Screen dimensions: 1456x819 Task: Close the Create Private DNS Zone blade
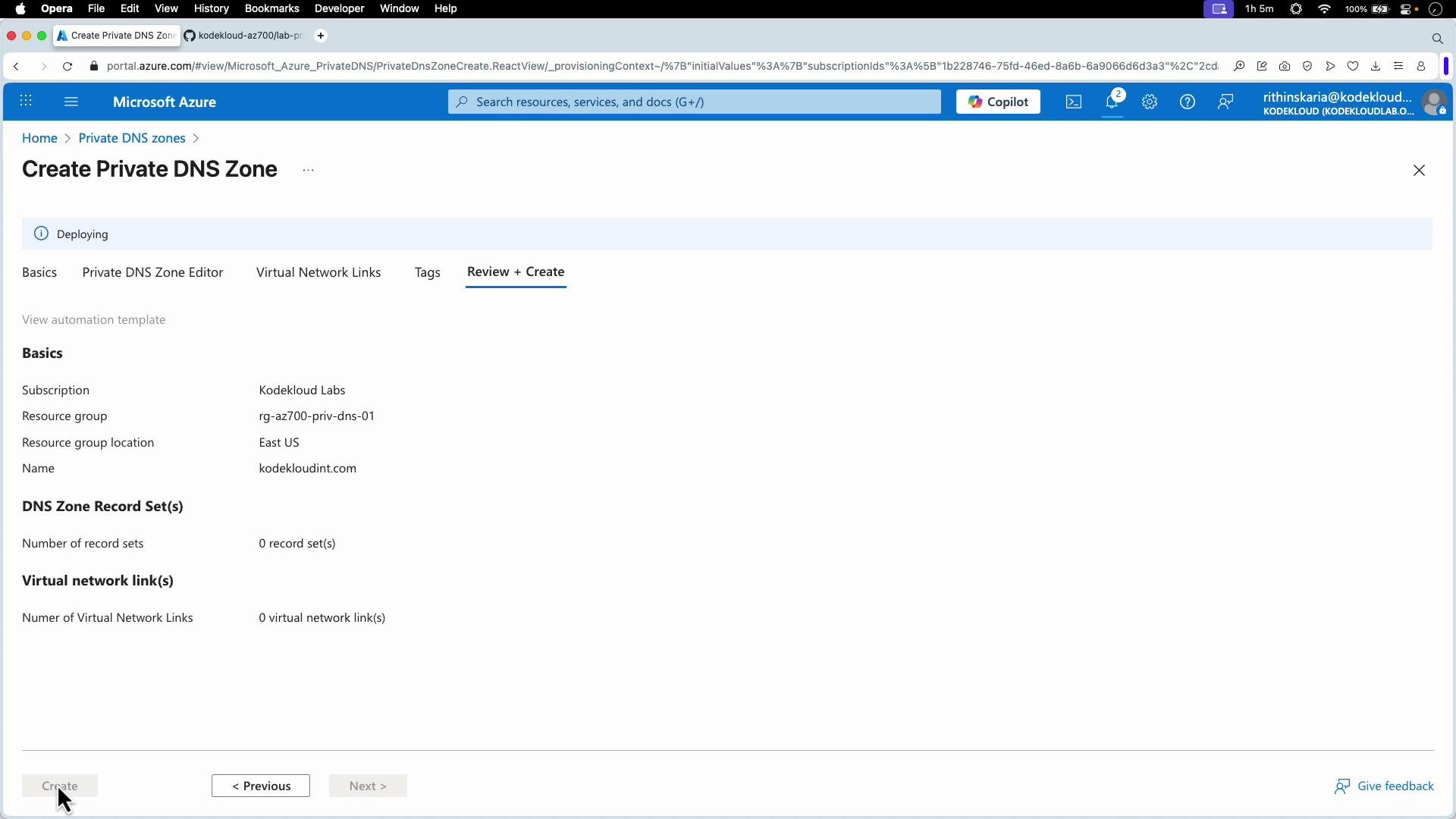click(x=1419, y=171)
